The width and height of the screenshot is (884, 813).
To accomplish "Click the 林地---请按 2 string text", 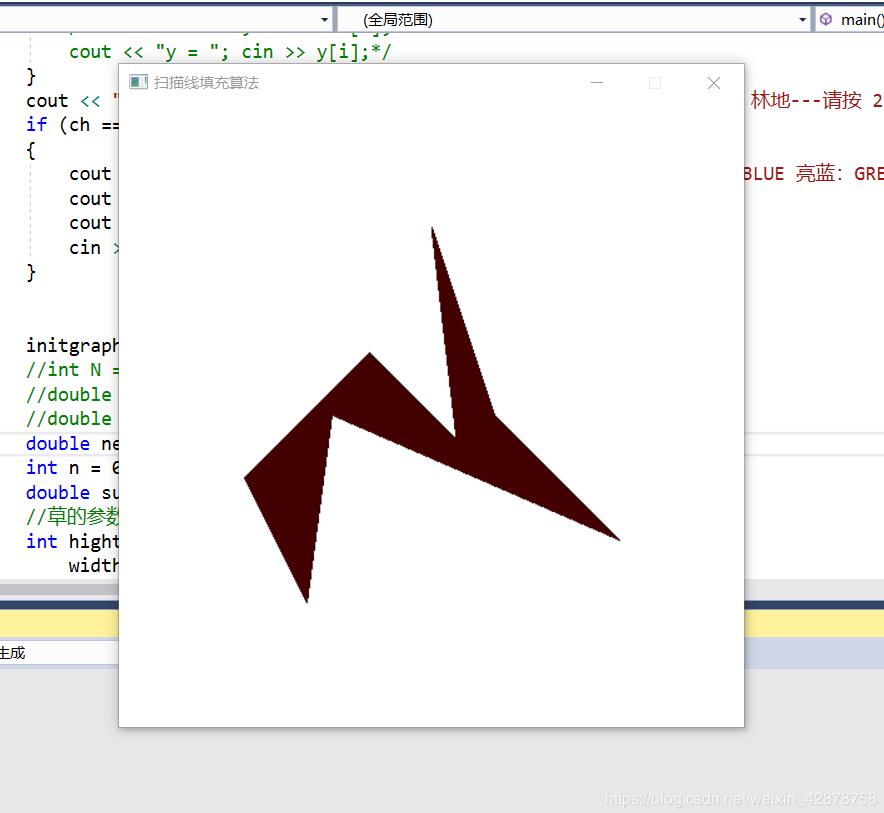I will (815, 101).
